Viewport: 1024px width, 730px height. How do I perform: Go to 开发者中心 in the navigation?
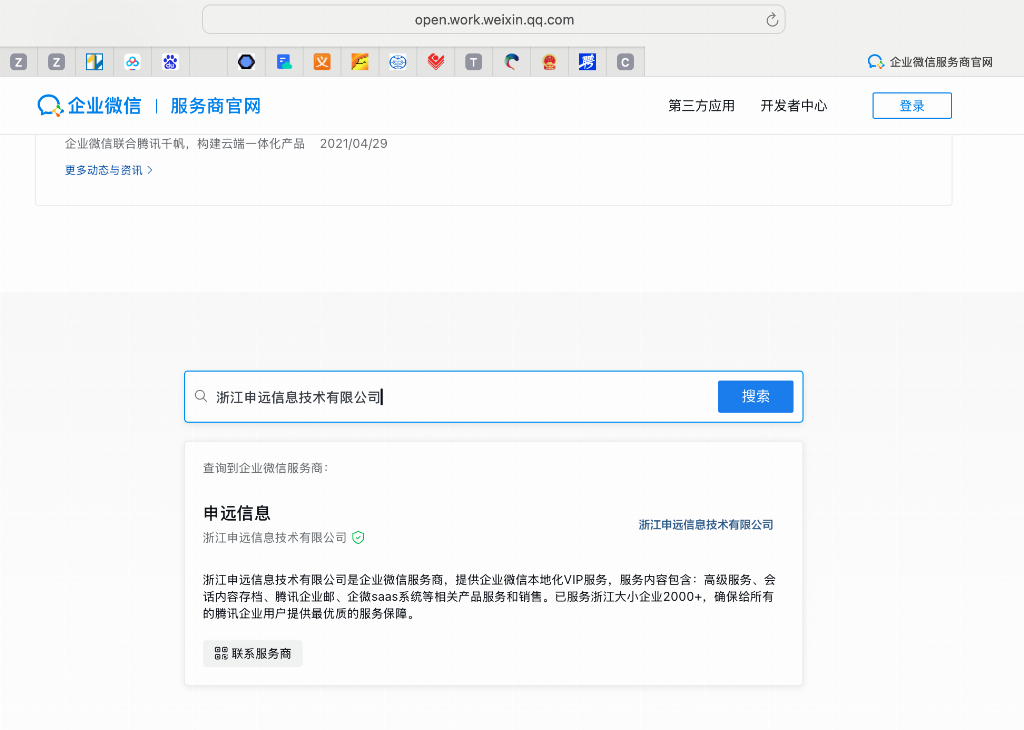click(x=793, y=106)
